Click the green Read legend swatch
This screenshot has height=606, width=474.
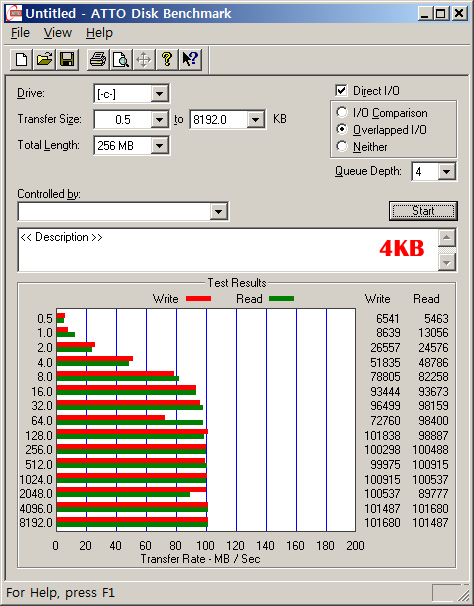tap(281, 298)
